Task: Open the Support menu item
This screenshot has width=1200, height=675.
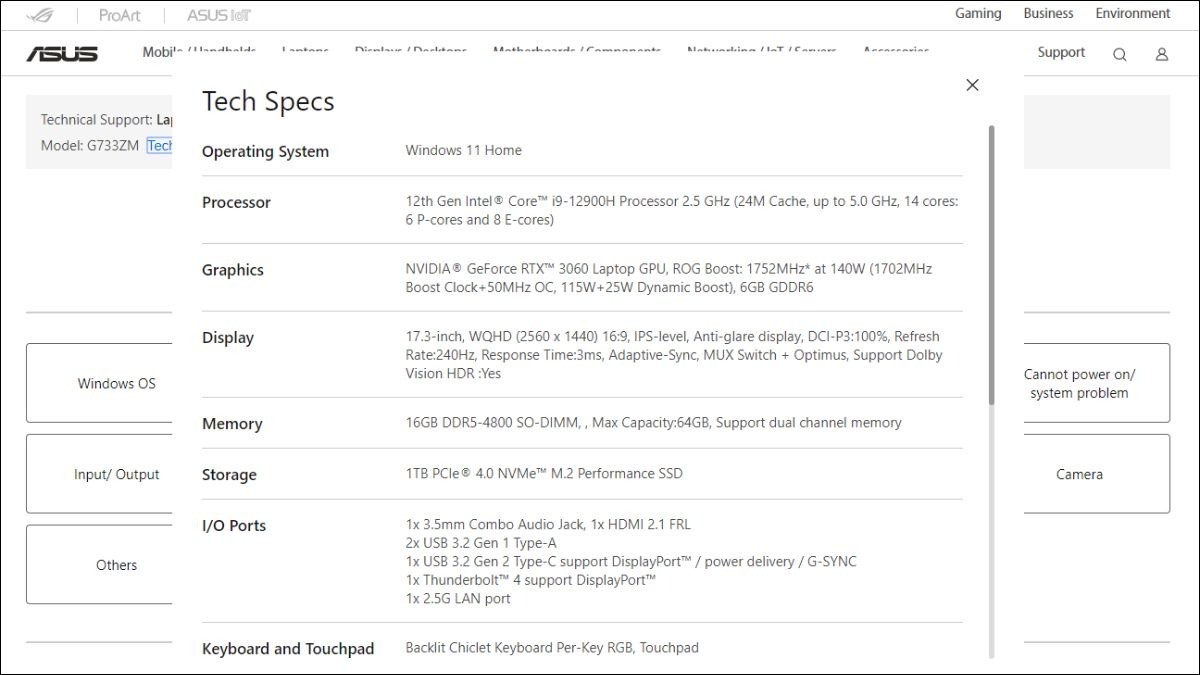Action: coord(1061,52)
